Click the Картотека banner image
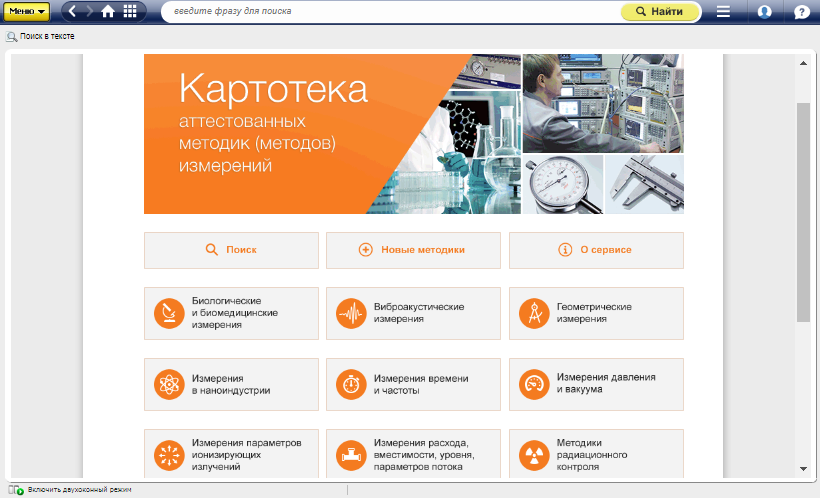The height and width of the screenshot is (498, 820). tap(413, 134)
